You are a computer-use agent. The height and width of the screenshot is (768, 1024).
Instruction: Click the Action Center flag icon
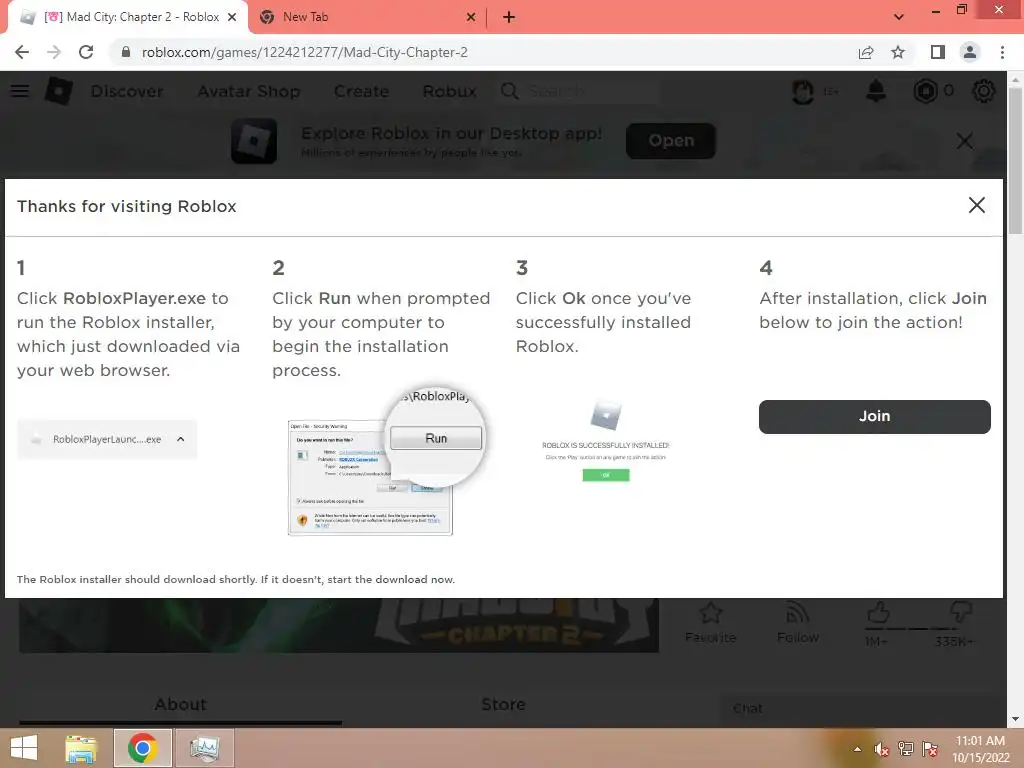(x=930, y=749)
